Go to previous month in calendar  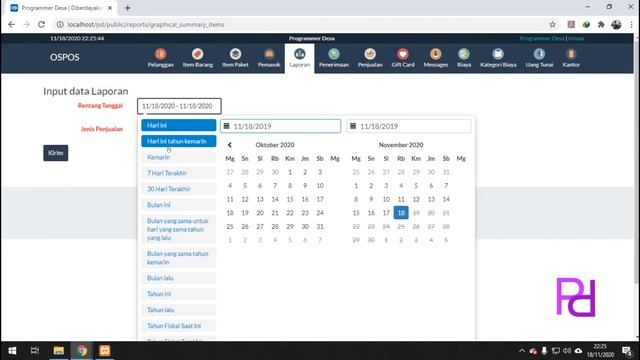(230, 145)
